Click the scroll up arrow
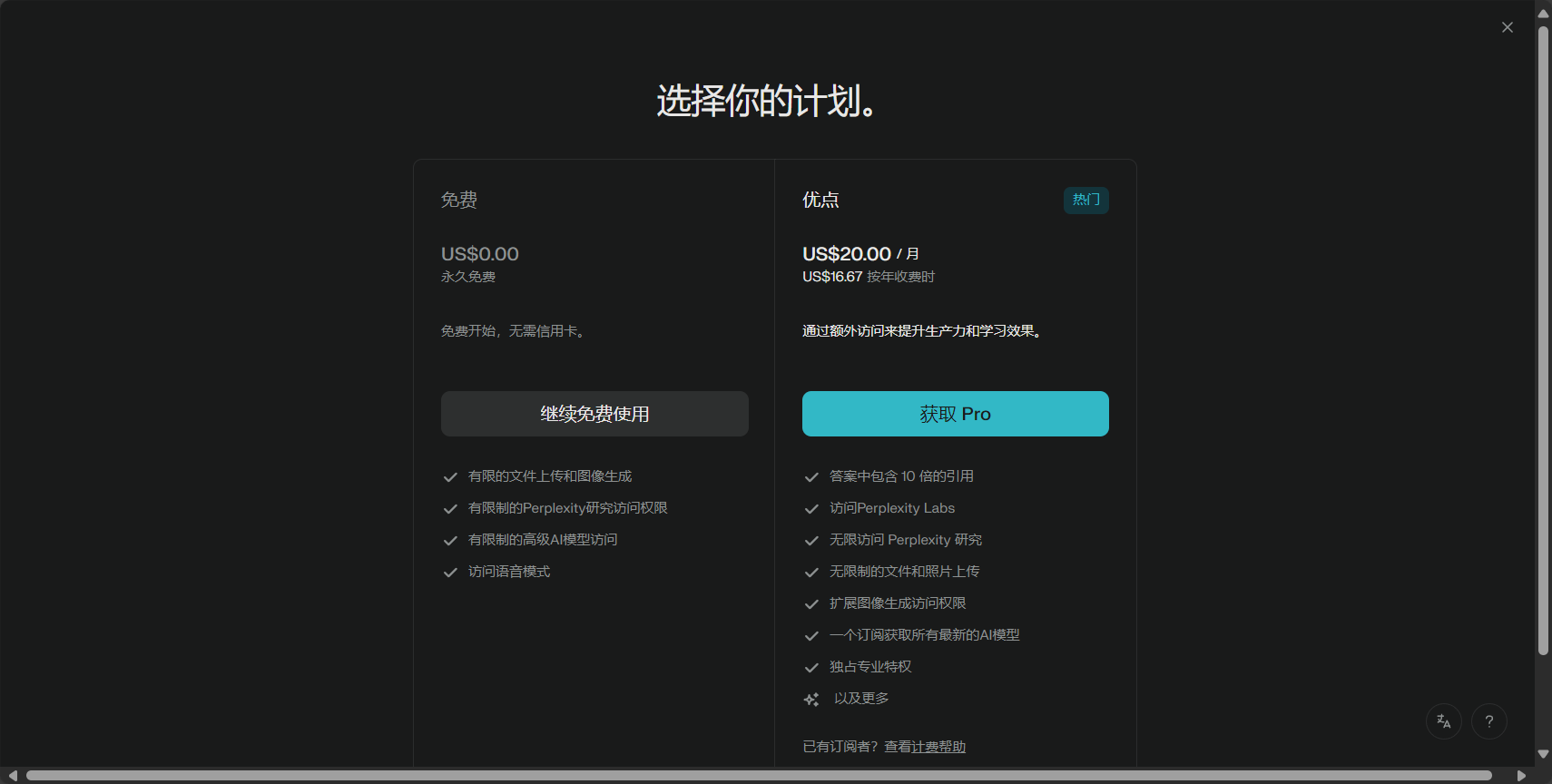Viewport: 1552px width, 784px height. [x=1543, y=13]
